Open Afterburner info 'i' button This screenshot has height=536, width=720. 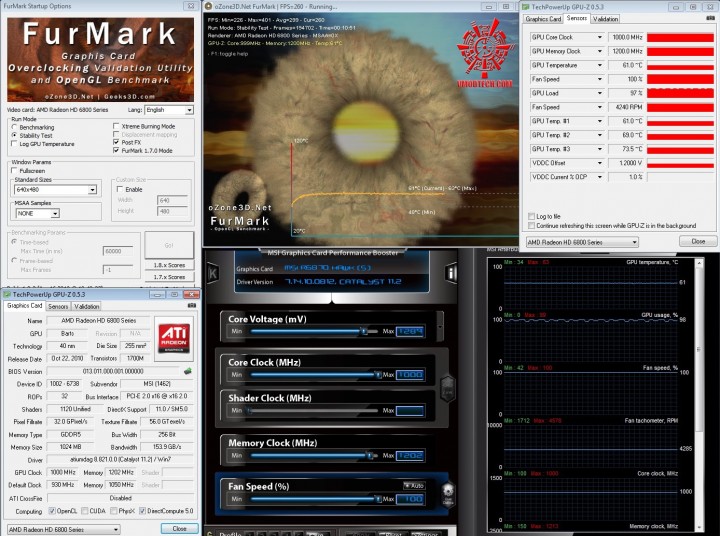452,272
